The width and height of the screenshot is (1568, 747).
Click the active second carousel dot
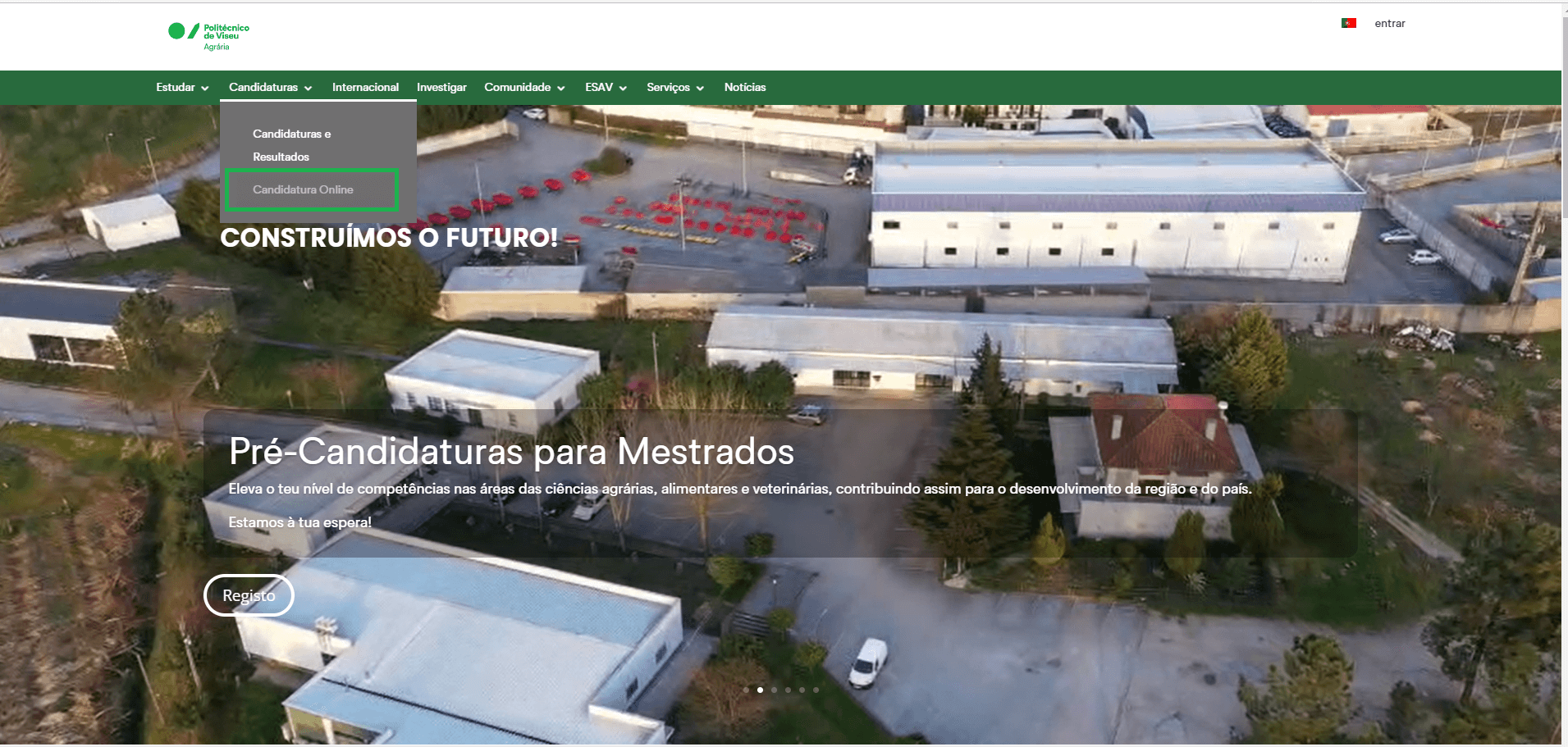point(760,690)
